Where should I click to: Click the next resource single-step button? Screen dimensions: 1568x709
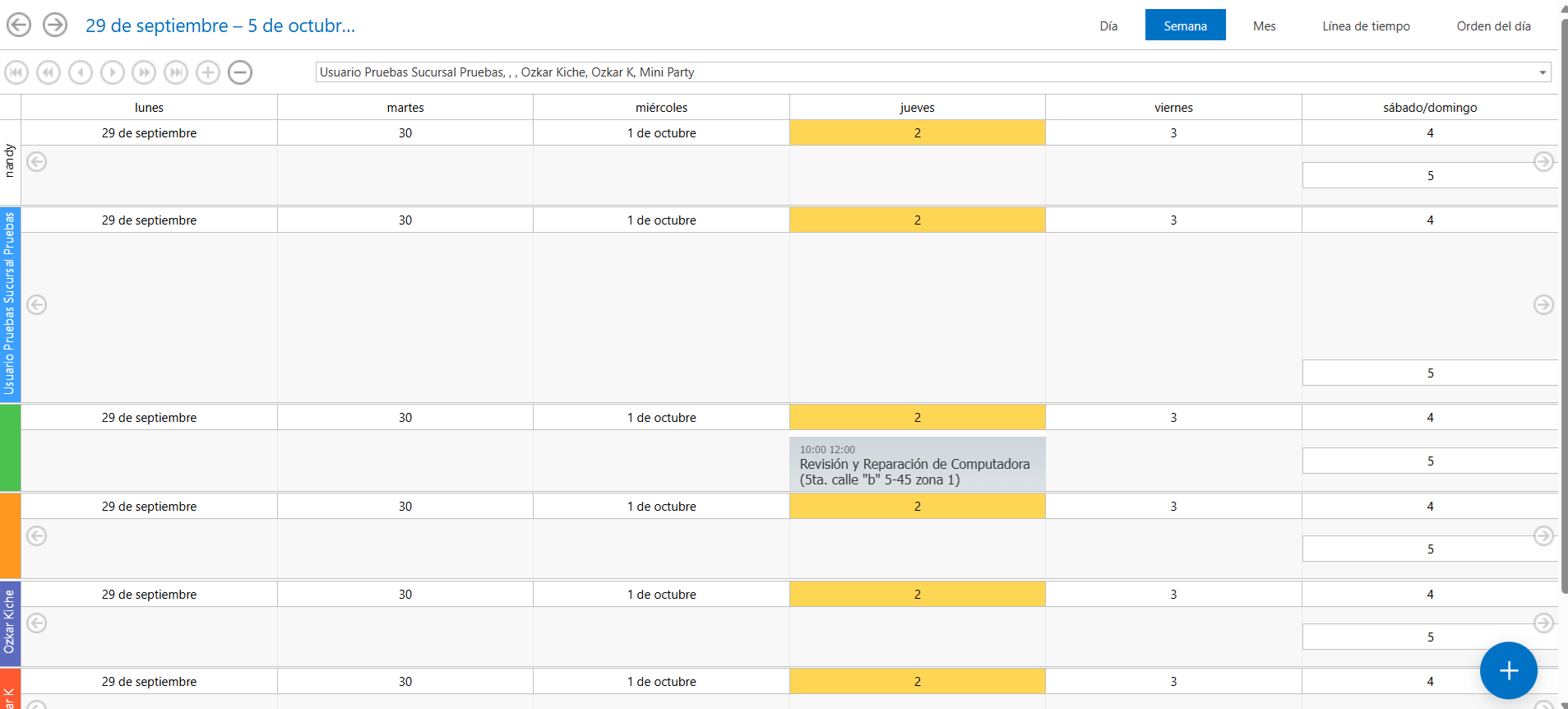pos(113,72)
